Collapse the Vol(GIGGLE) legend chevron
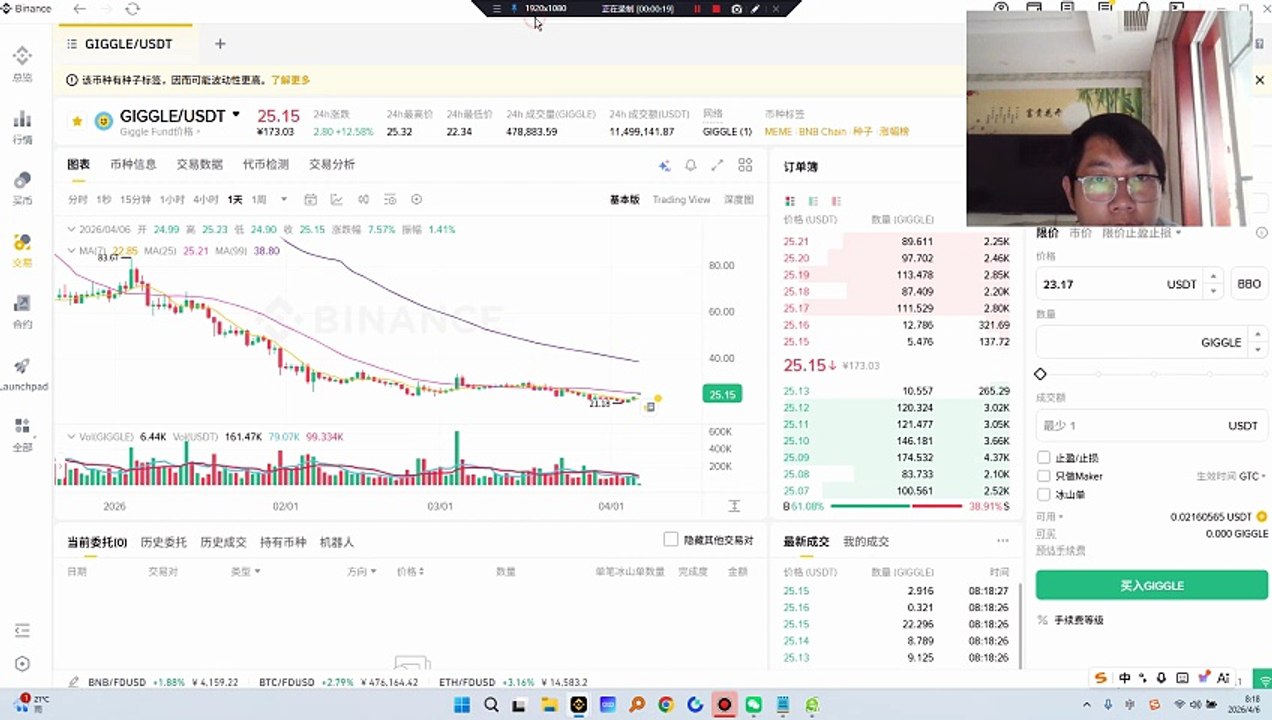This screenshot has width=1272, height=720. click(71, 437)
